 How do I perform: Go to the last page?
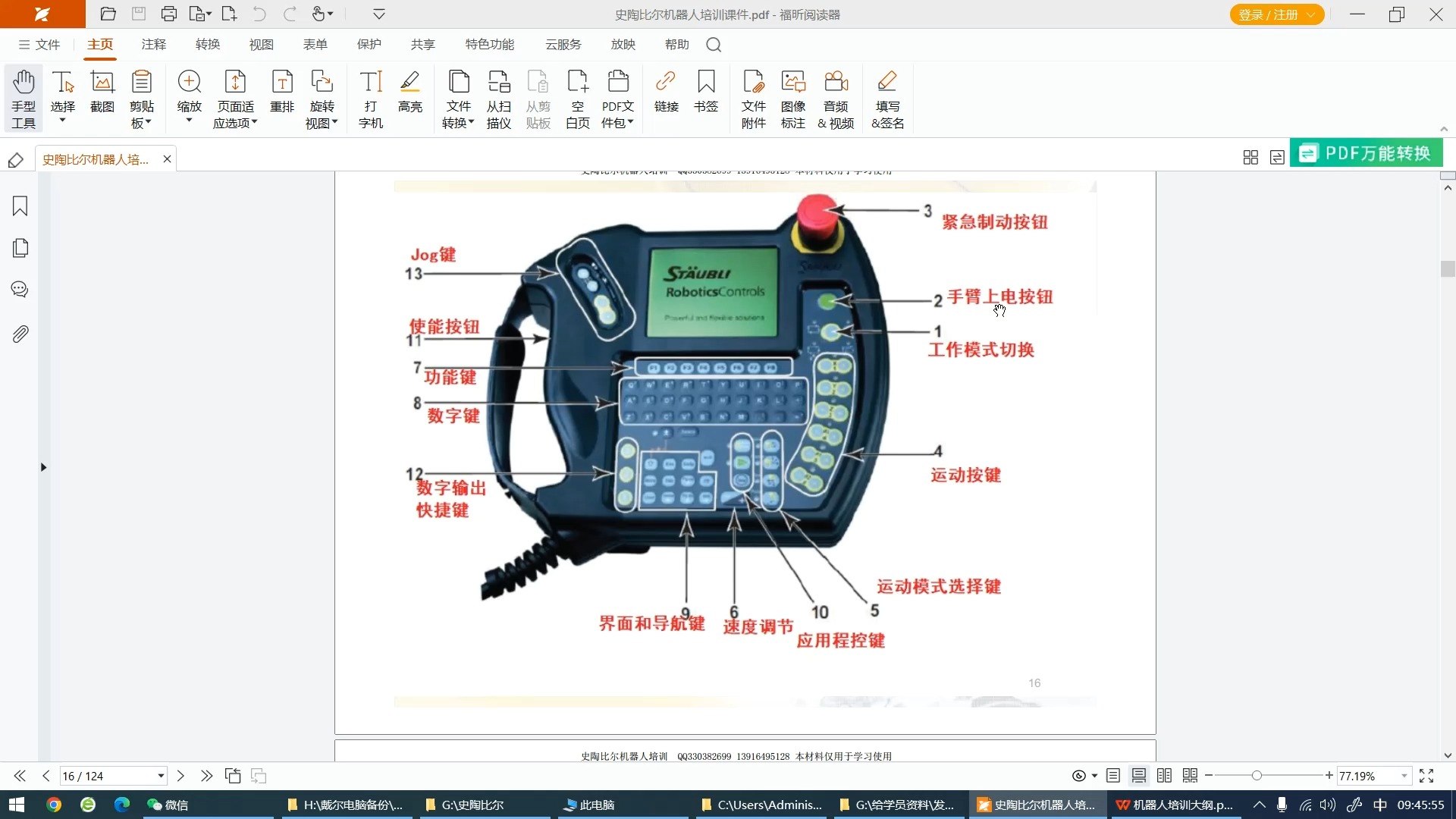coord(206,776)
